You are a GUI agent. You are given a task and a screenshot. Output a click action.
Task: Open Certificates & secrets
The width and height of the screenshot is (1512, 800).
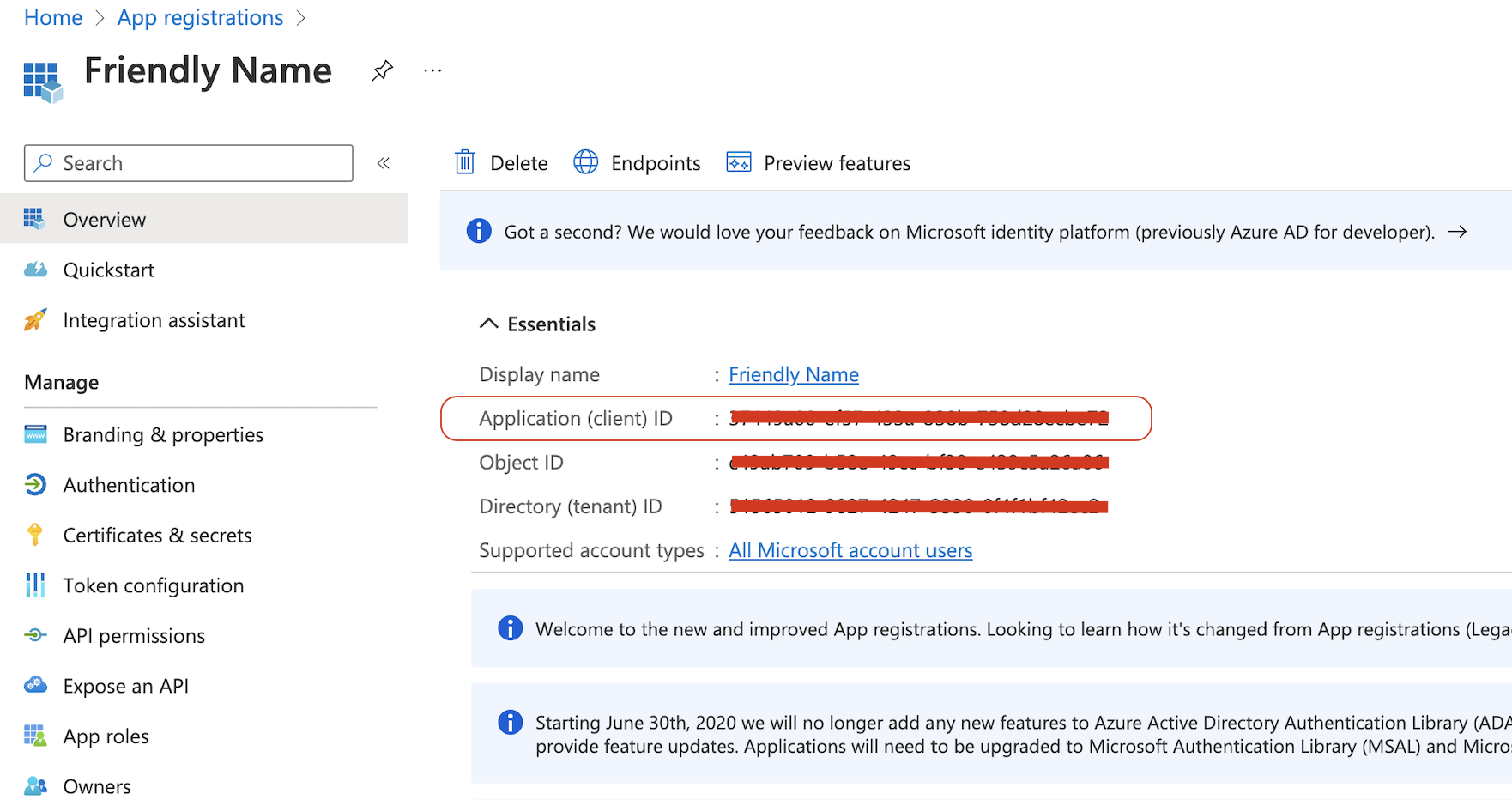(x=158, y=535)
